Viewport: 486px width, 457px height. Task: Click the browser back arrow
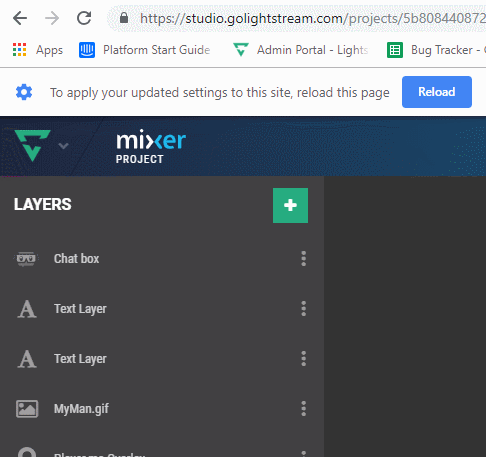click(20, 18)
